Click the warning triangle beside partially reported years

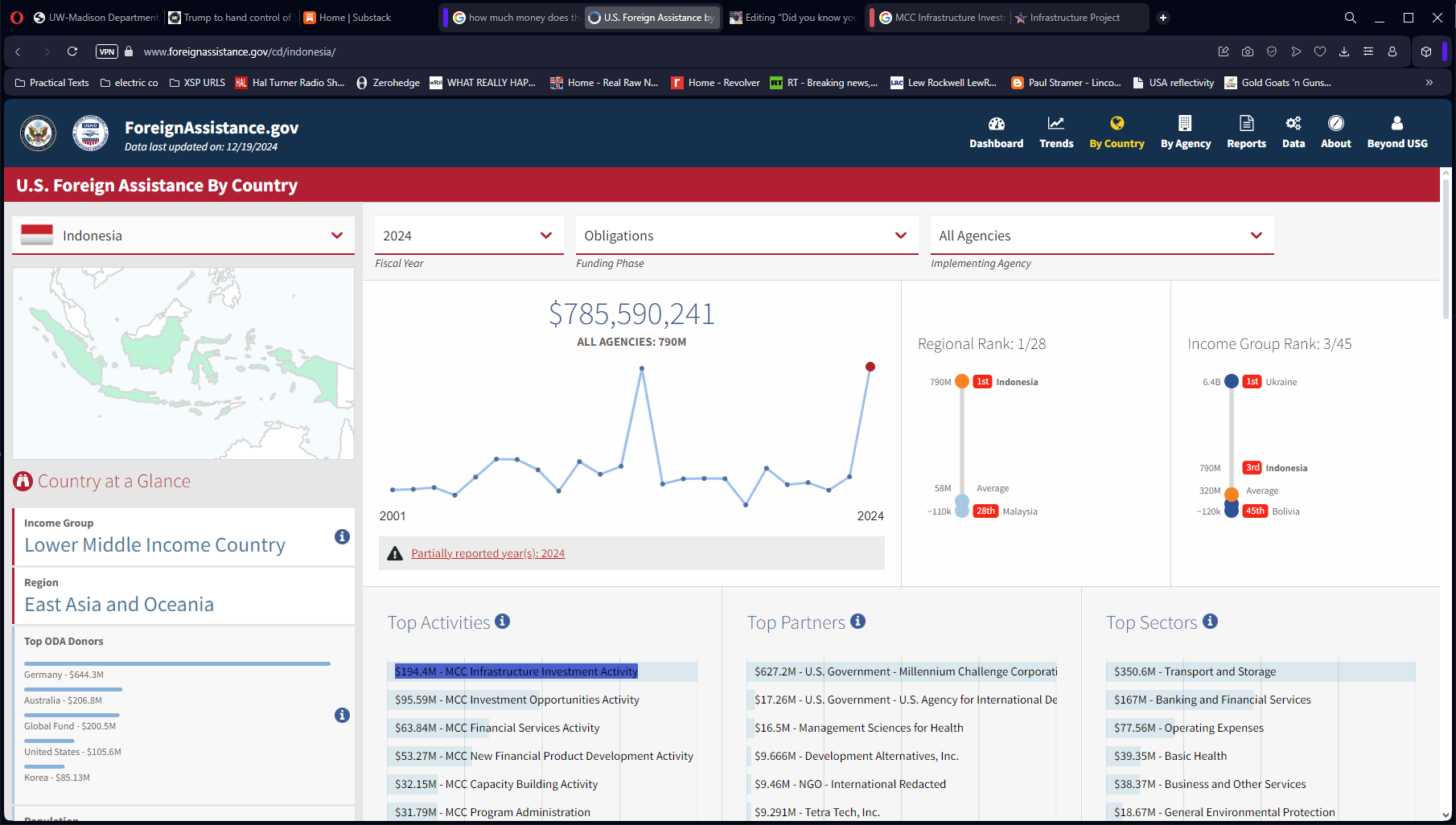395,553
